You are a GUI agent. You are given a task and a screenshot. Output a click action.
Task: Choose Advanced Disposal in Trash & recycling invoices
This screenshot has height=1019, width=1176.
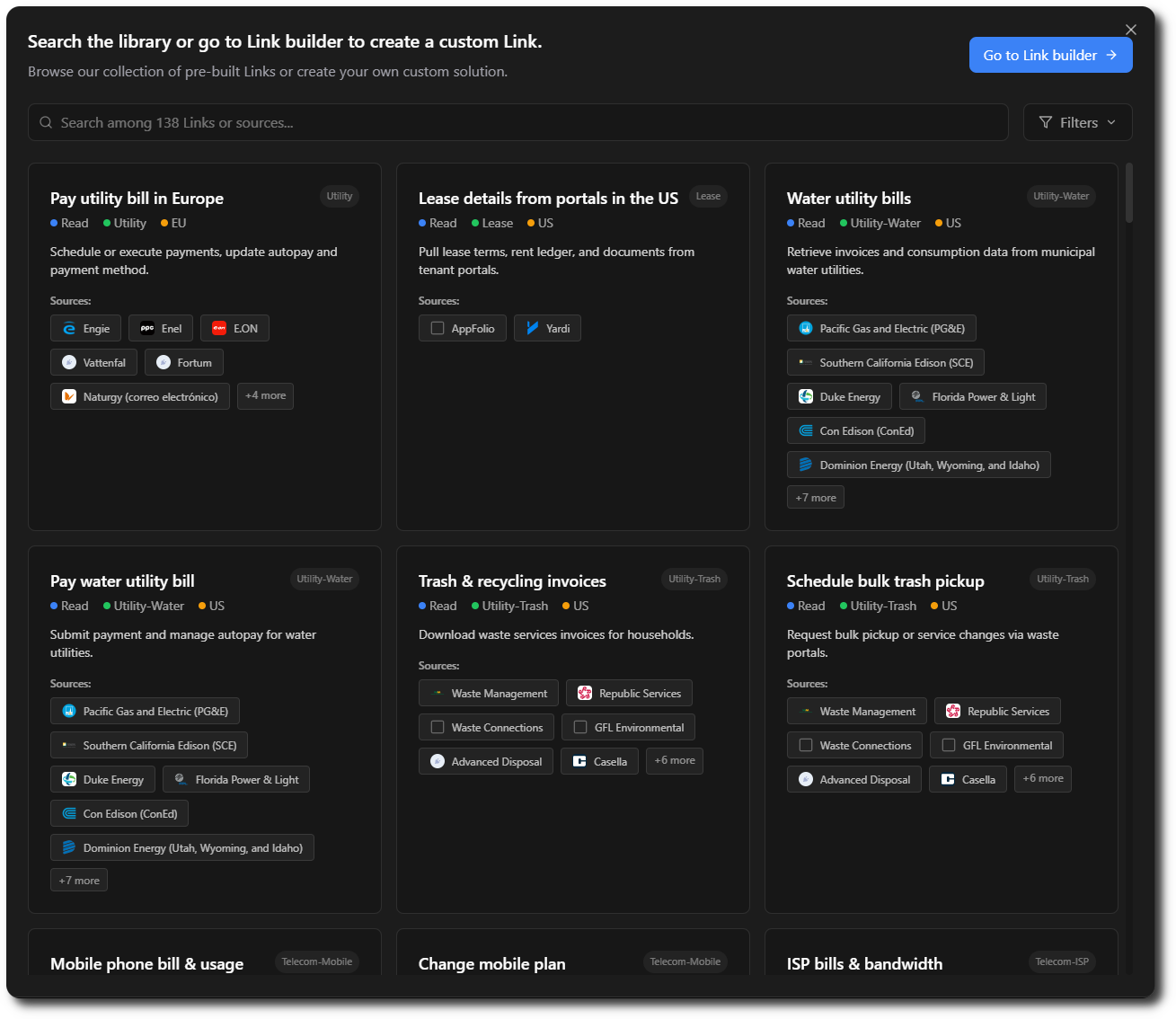pos(486,762)
